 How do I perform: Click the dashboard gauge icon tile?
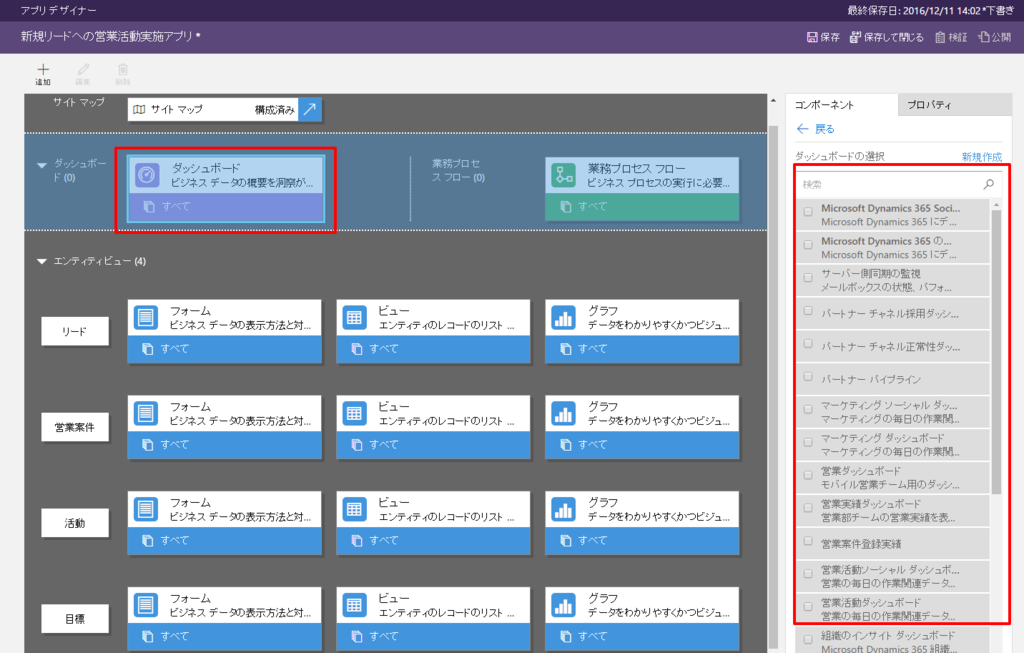tap(147, 175)
